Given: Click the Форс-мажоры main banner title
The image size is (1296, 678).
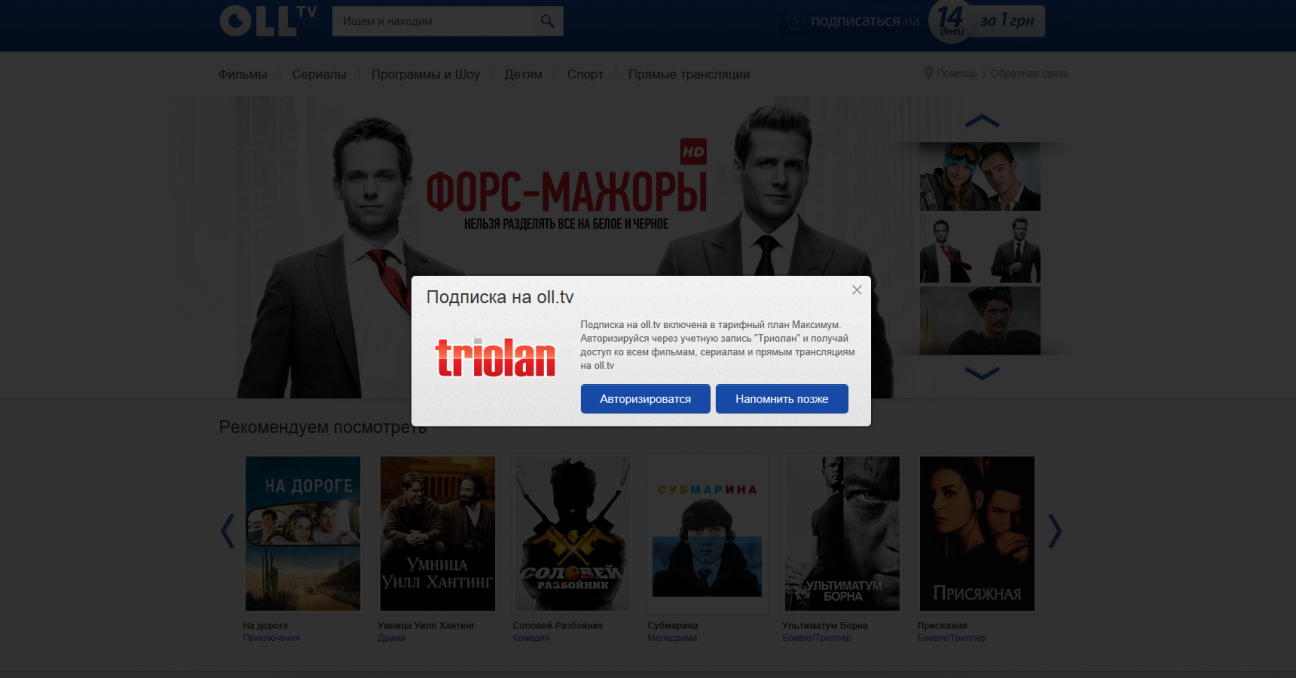Looking at the screenshot, I should click(x=566, y=192).
